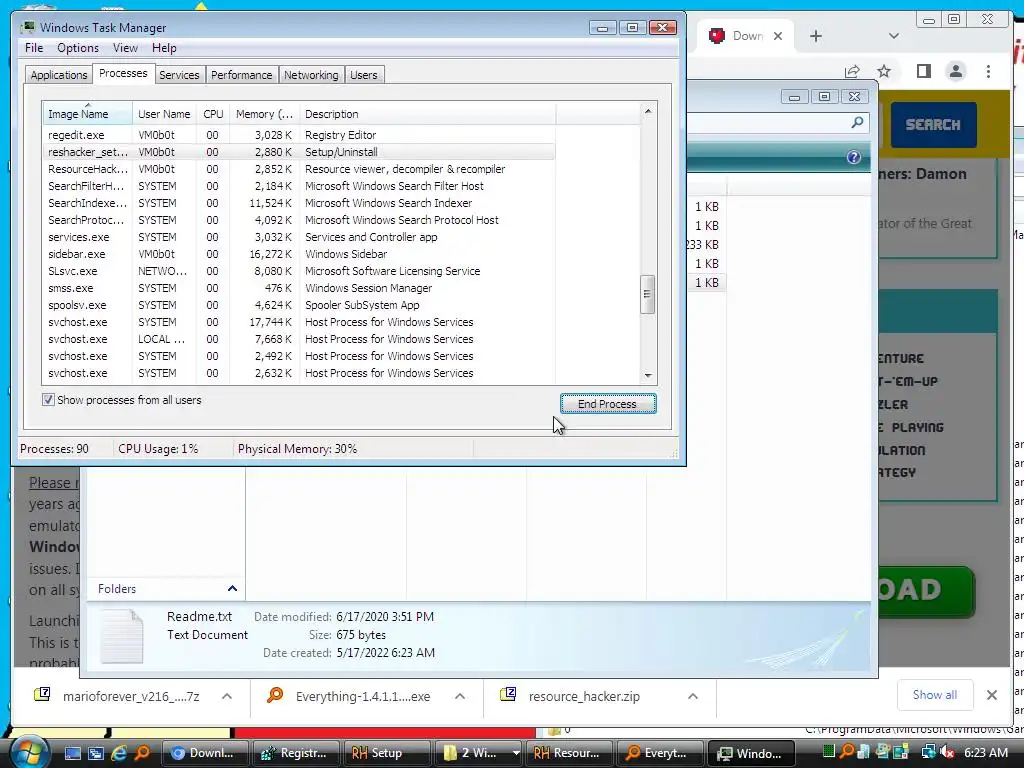Open the Chrome profile avatar
Image resolution: width=1024 pixels, height=768 pixels.
(955, 71)
